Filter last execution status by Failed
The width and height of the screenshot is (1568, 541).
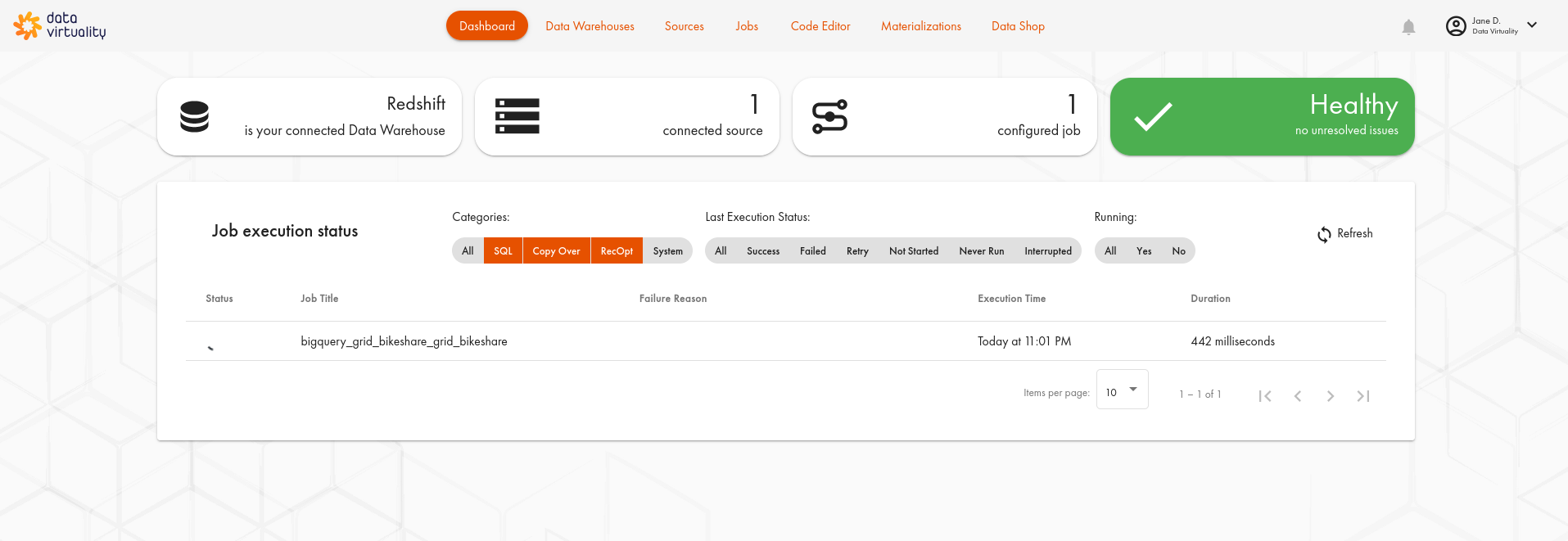pos(812,251)
